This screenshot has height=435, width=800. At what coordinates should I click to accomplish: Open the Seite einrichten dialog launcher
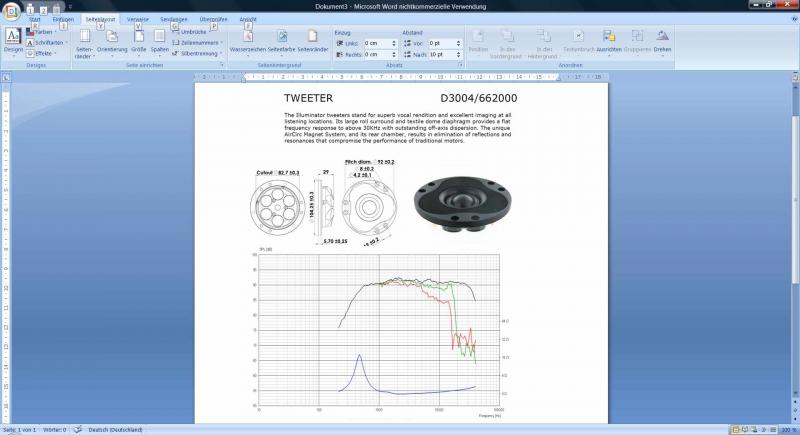point(222,65)
